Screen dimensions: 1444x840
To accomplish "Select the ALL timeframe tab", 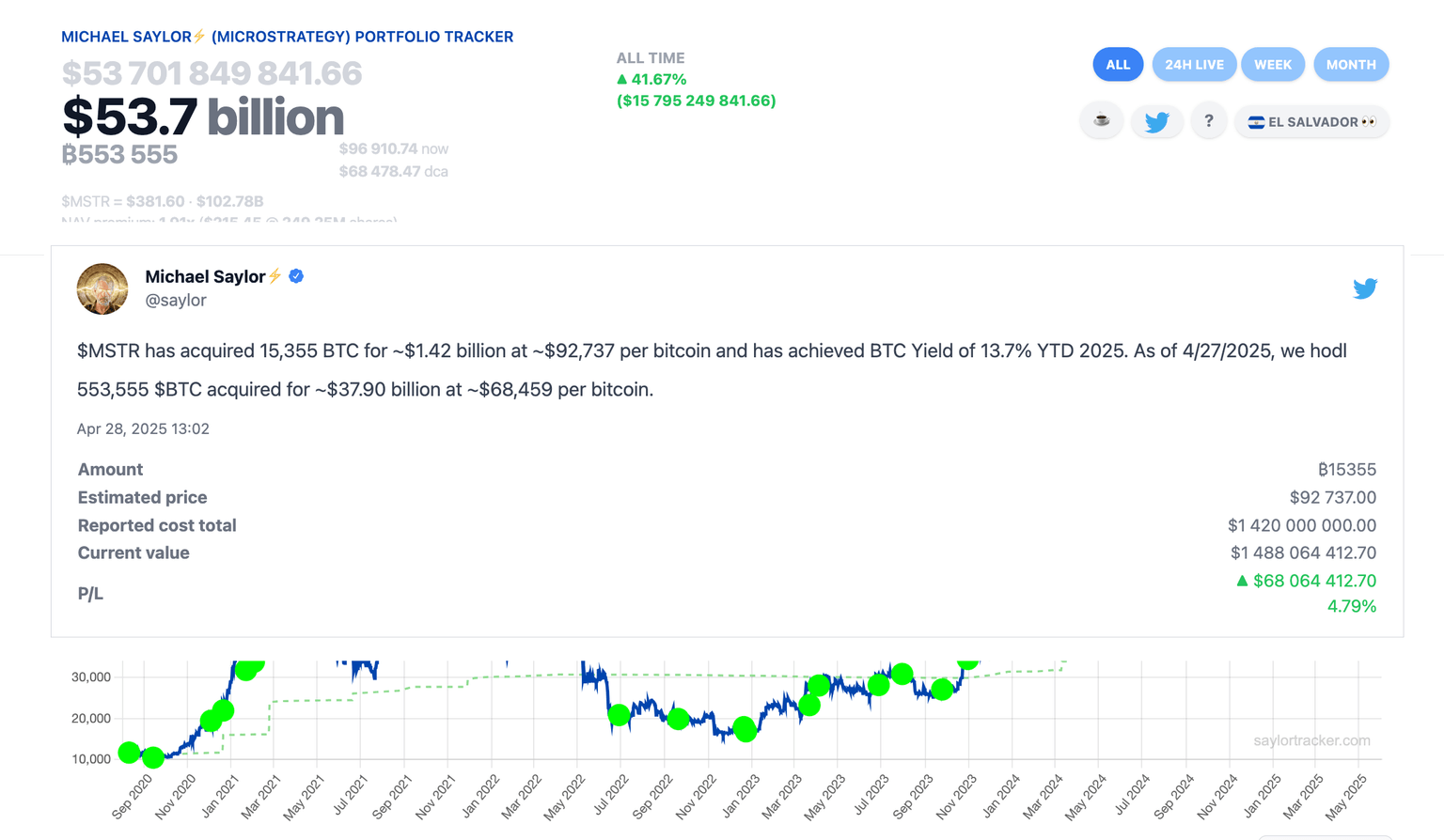I will [x=1118, y=64].
